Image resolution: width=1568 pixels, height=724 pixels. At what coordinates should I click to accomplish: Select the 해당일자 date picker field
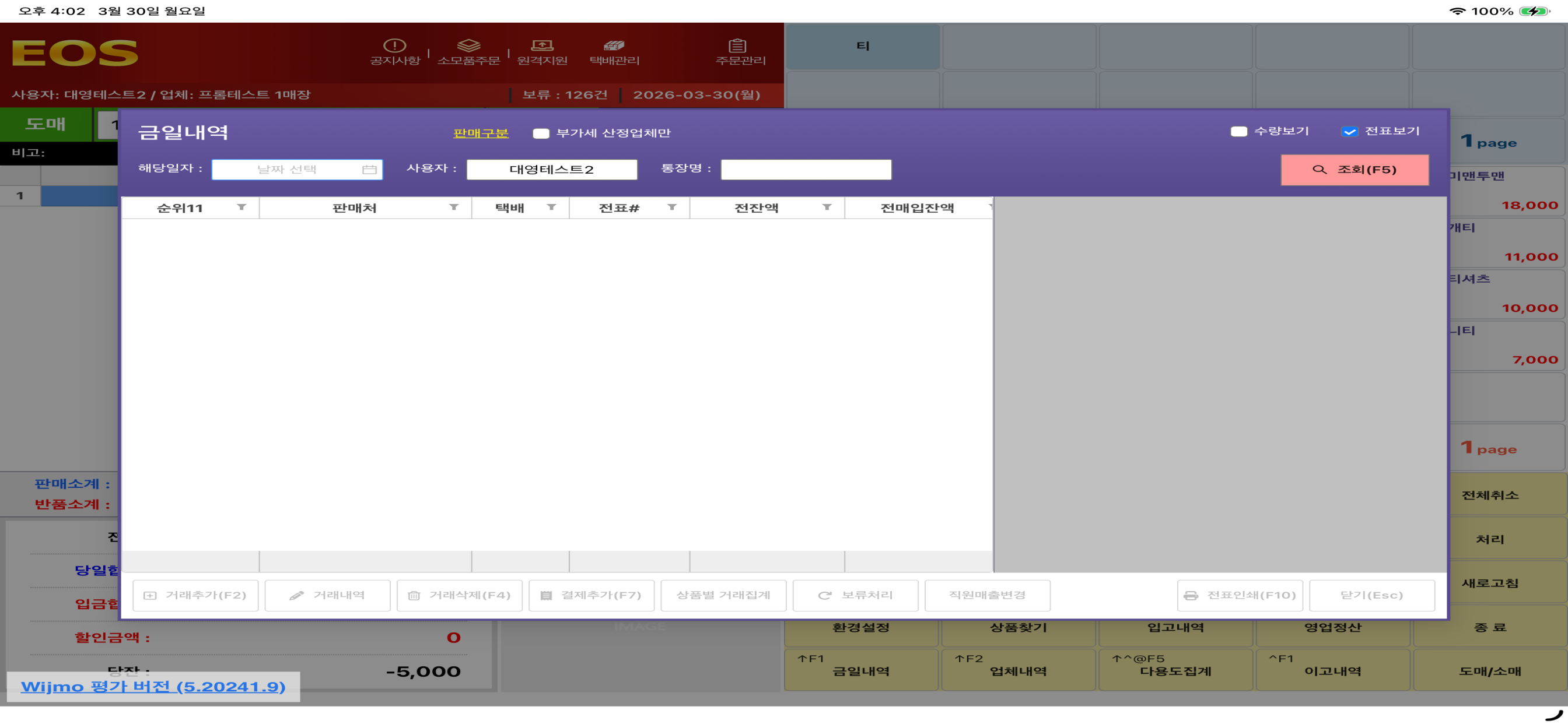[297, 170]
